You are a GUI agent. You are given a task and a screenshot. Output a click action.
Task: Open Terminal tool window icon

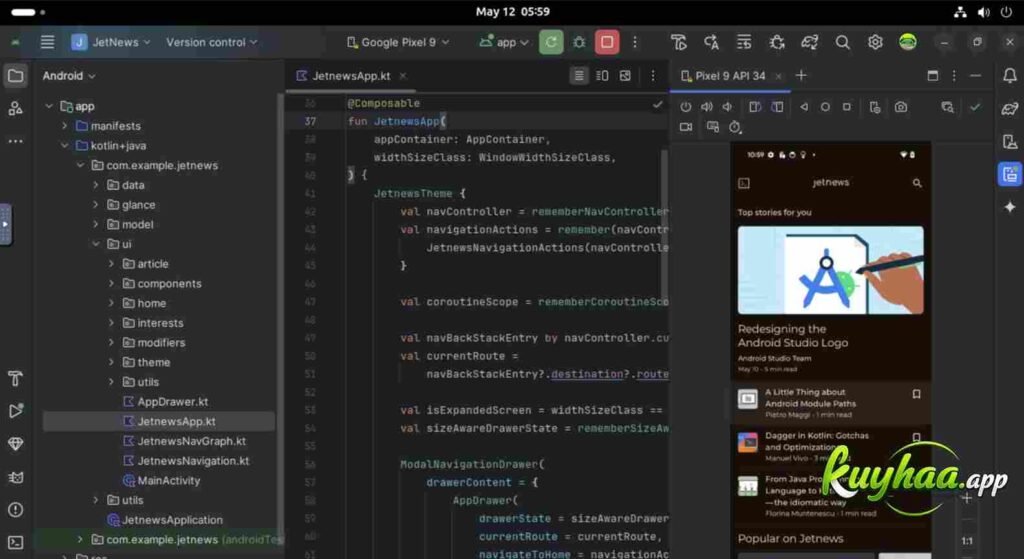15,542
